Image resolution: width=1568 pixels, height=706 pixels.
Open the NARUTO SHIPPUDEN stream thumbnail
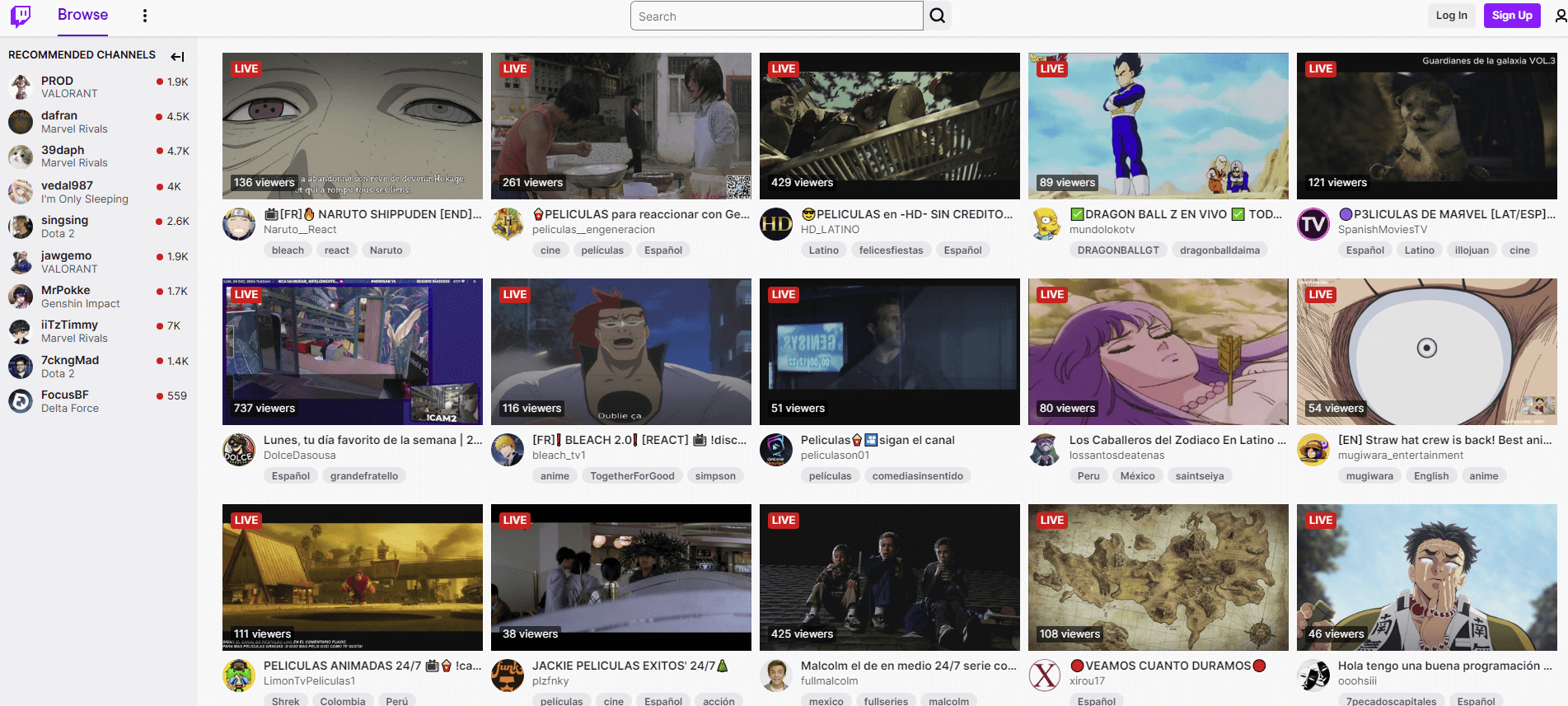pos(353,126)
